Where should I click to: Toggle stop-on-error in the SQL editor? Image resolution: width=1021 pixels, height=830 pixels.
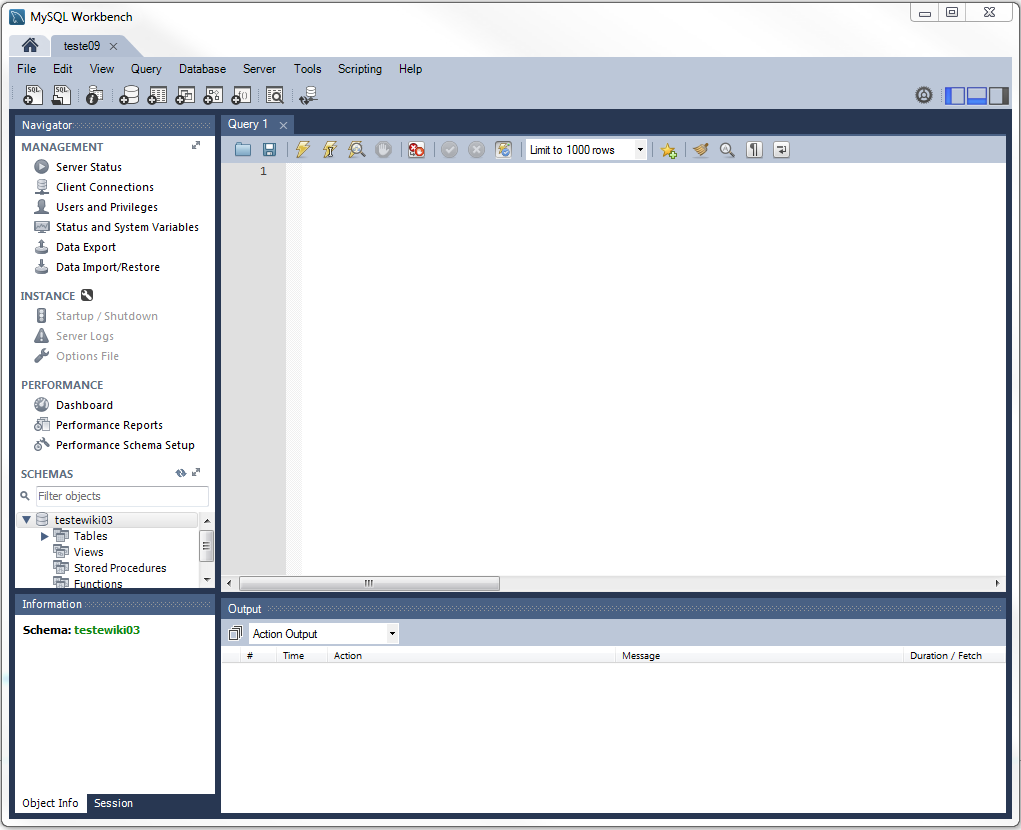coord(416,149)
